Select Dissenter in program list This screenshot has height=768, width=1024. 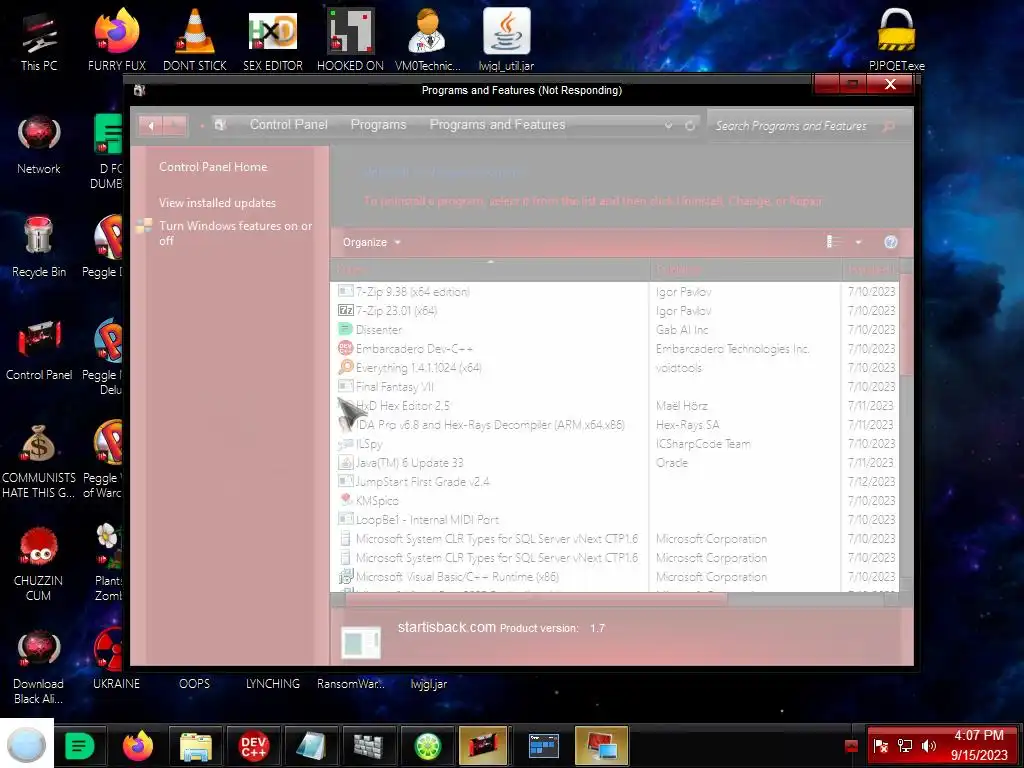click(x=614, y=330)
